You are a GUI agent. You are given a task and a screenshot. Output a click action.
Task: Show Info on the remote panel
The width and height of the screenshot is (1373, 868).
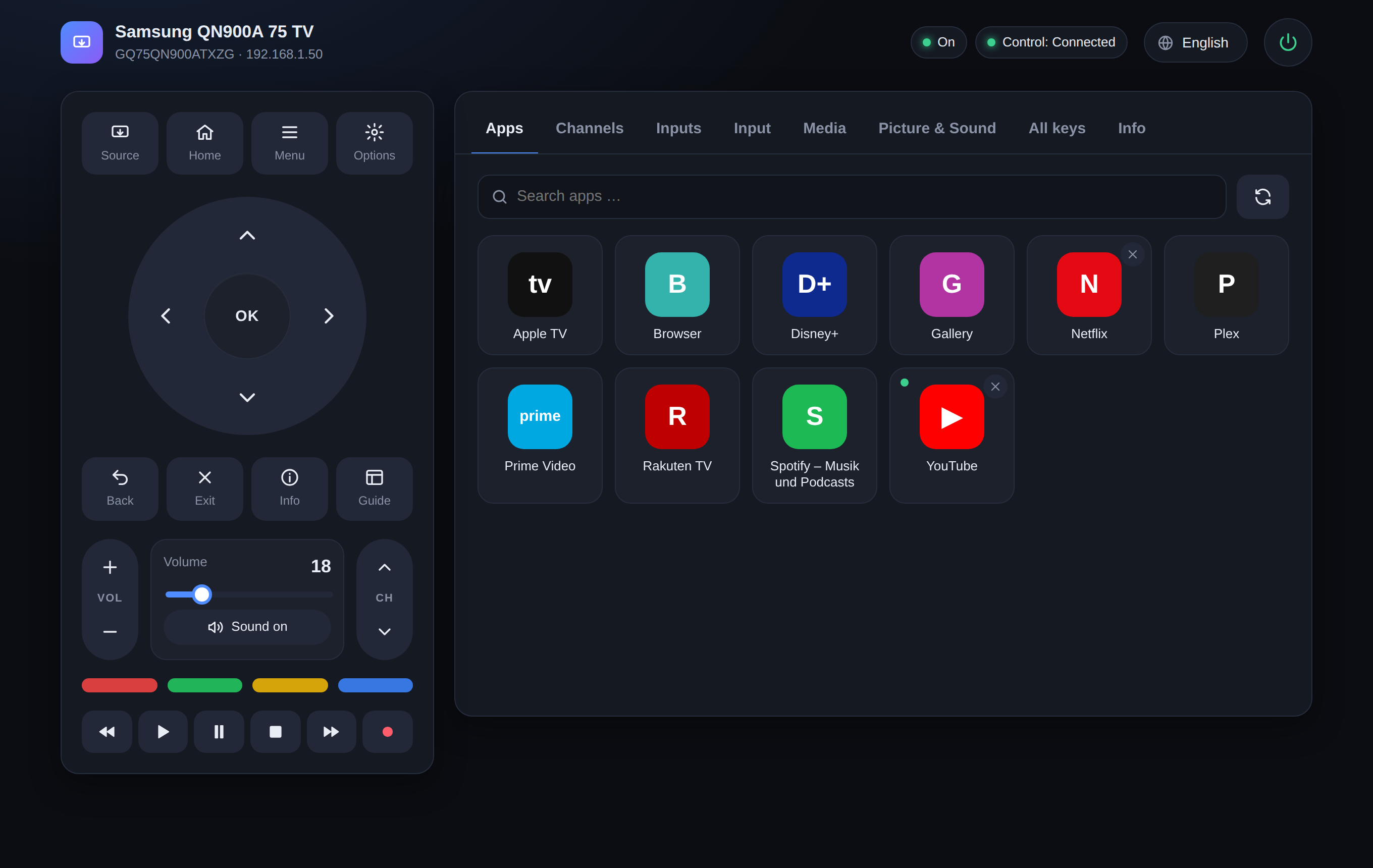click(x=290, y=489)
